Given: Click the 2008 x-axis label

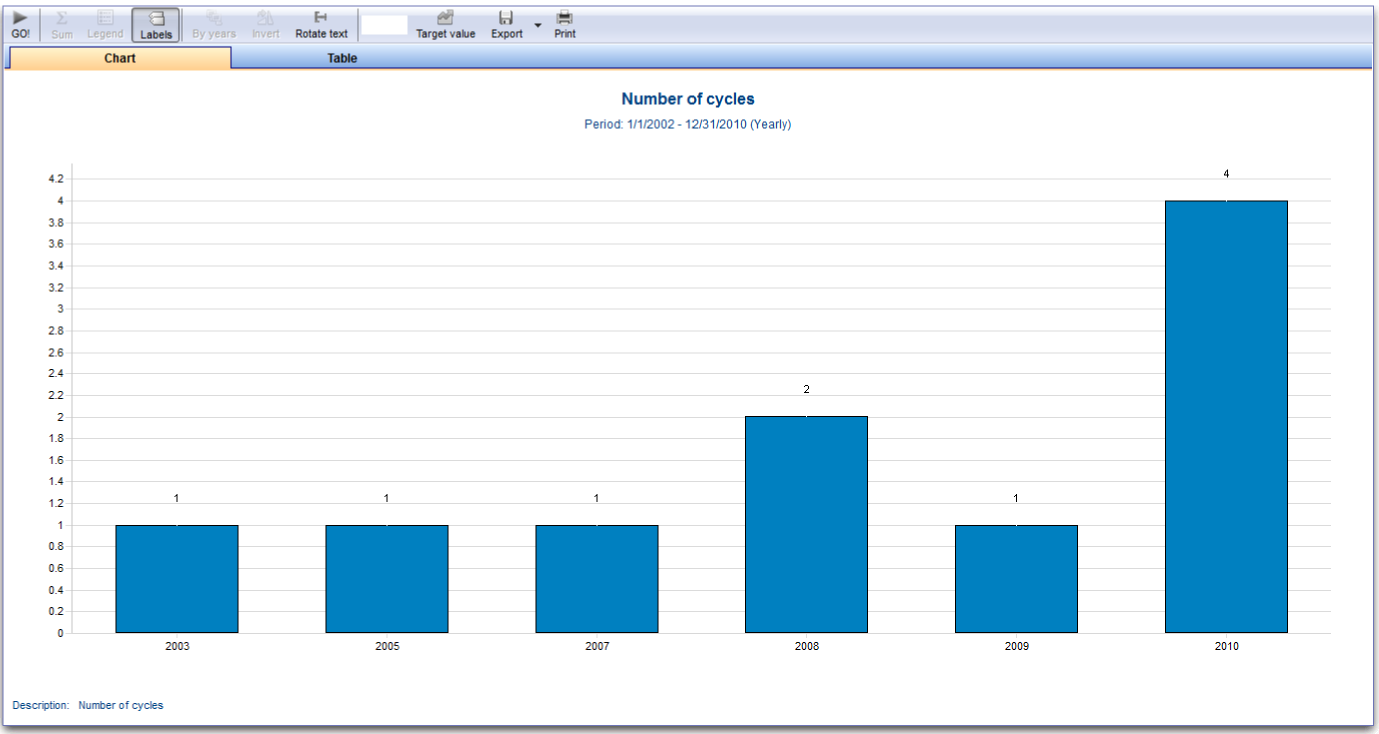Looking at the screenshot, I should [x=807, y=646].
